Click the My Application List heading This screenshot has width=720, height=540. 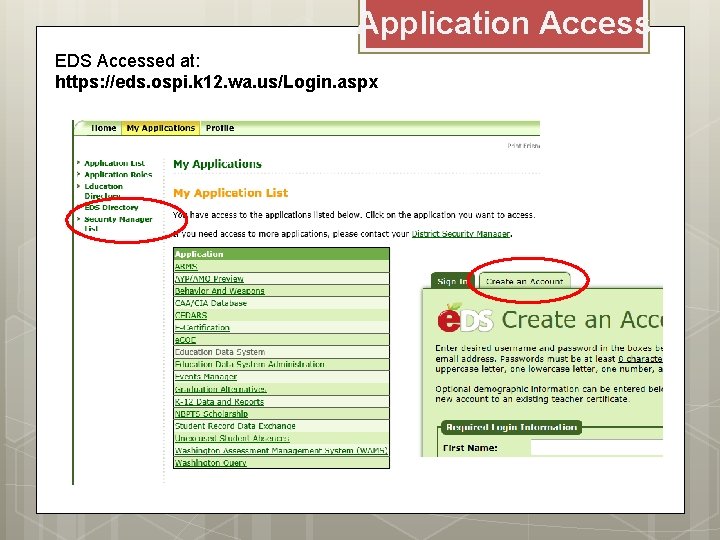pos(231,193)
